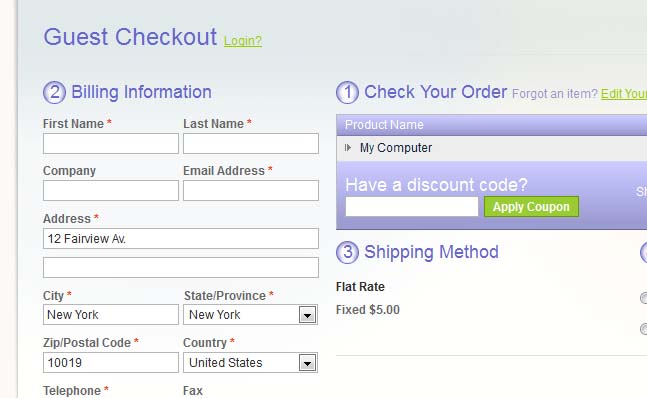Click into the Email Address field
The height and width of the screenshot is (398, 647).
click(x=251, y=191)
